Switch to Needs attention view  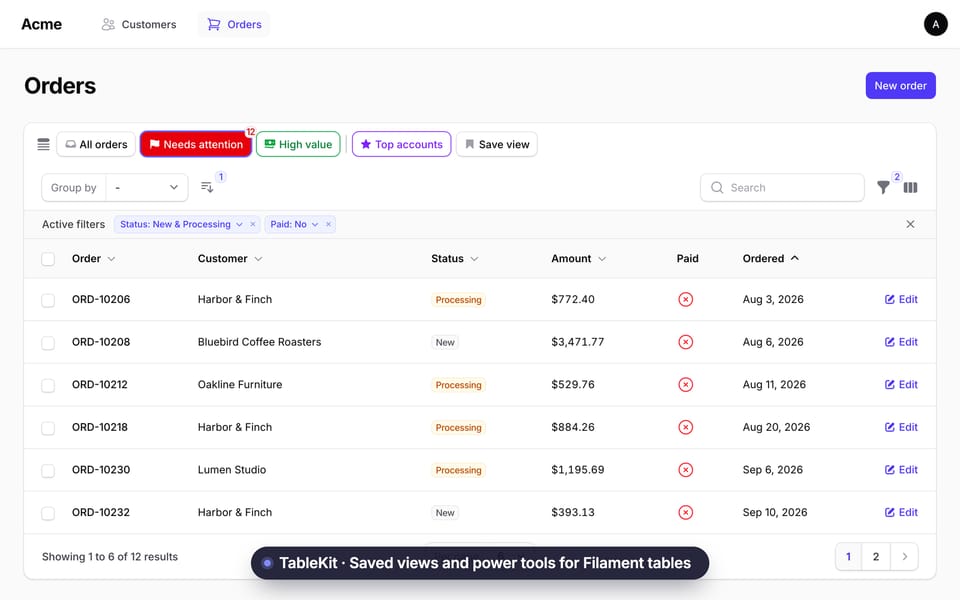(x=196, y=144)
